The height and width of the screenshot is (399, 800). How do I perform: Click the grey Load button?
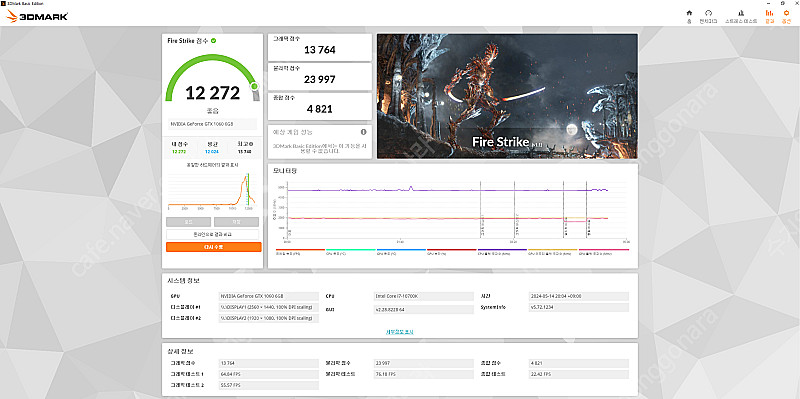pyautogui.click(x=188, y=222)
